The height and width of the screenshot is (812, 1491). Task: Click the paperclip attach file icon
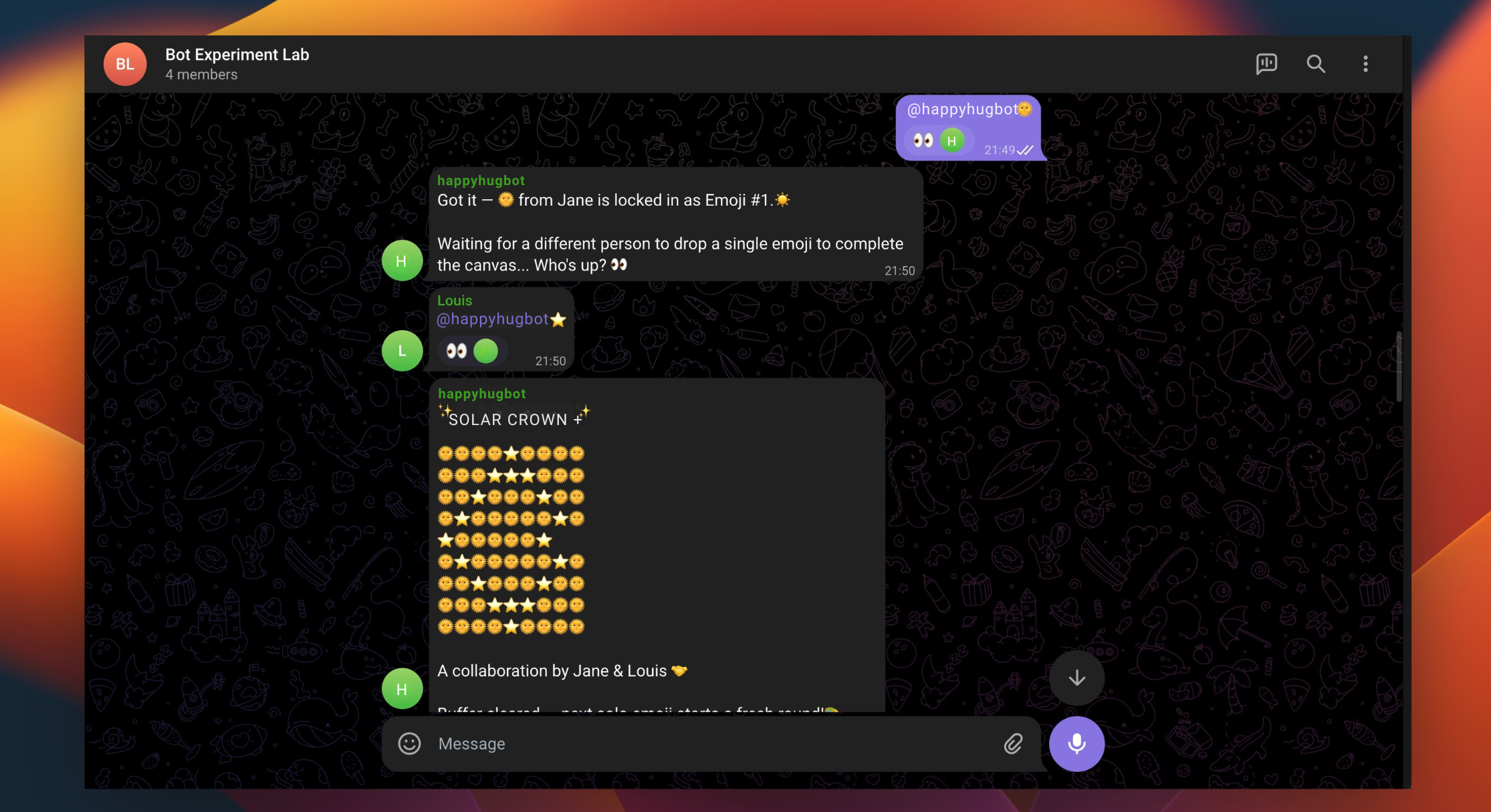coord(1013,743)
